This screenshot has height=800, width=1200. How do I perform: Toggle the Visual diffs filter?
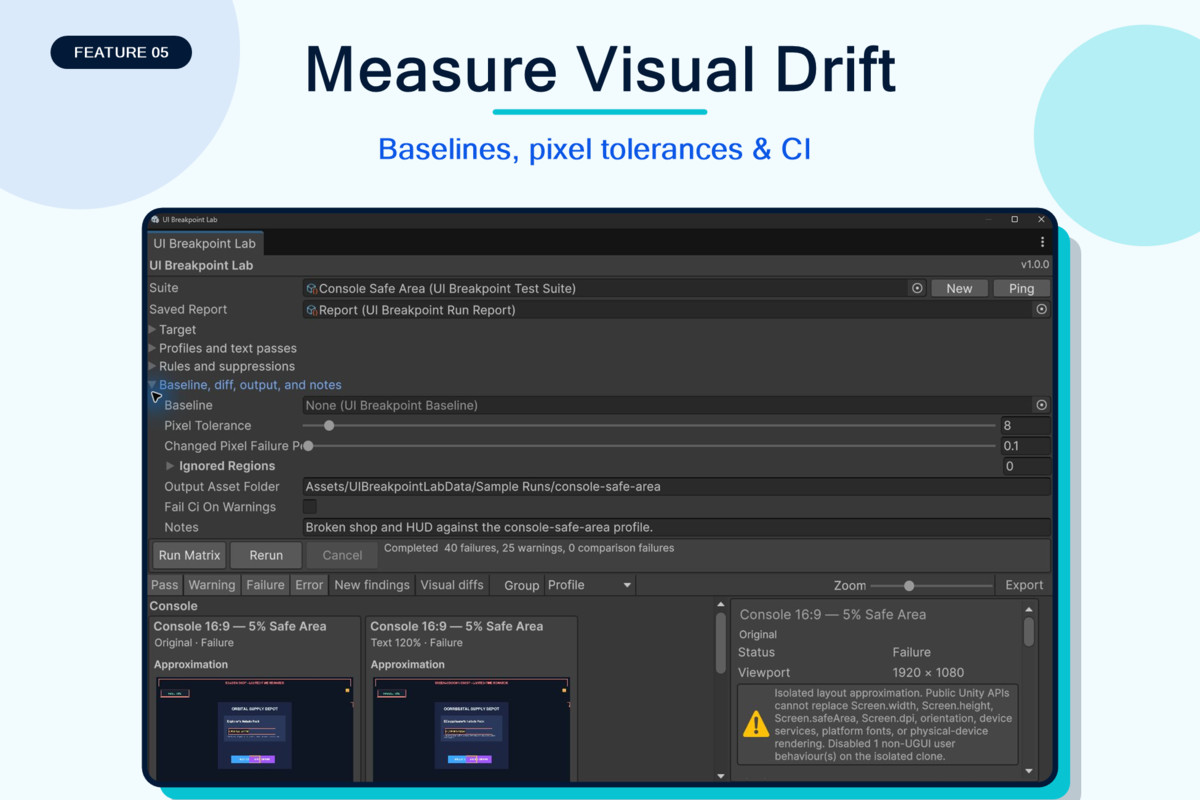coord(452,585)
